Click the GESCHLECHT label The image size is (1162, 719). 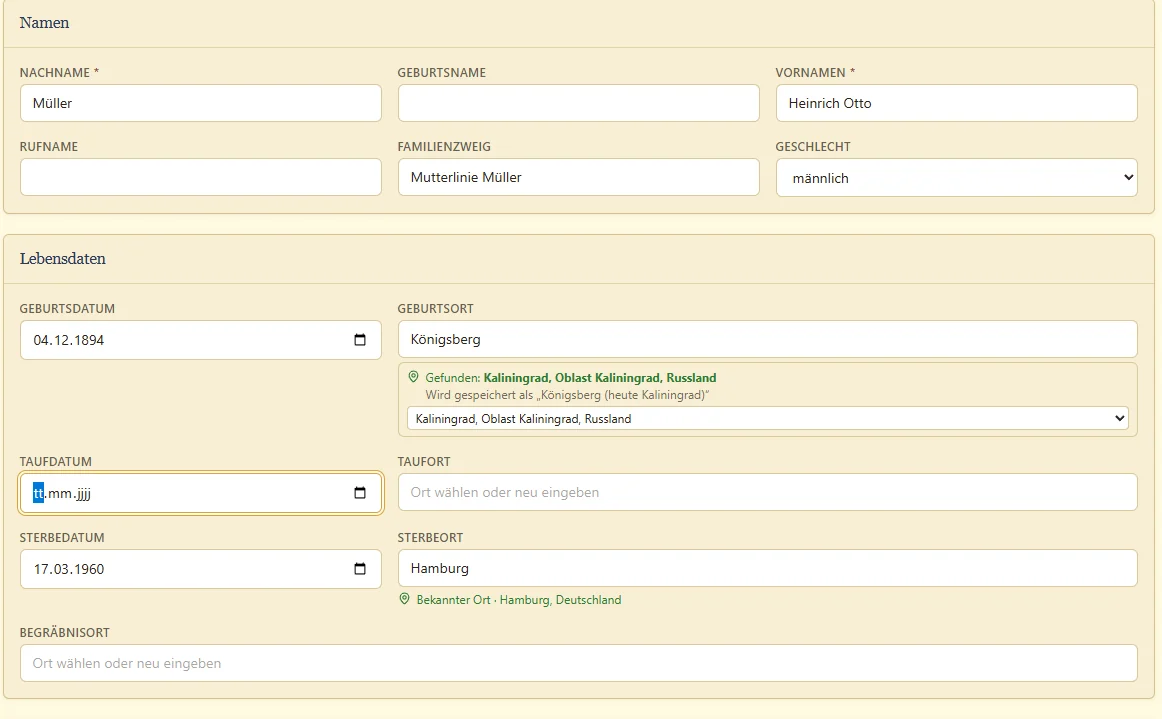point(813,147)
